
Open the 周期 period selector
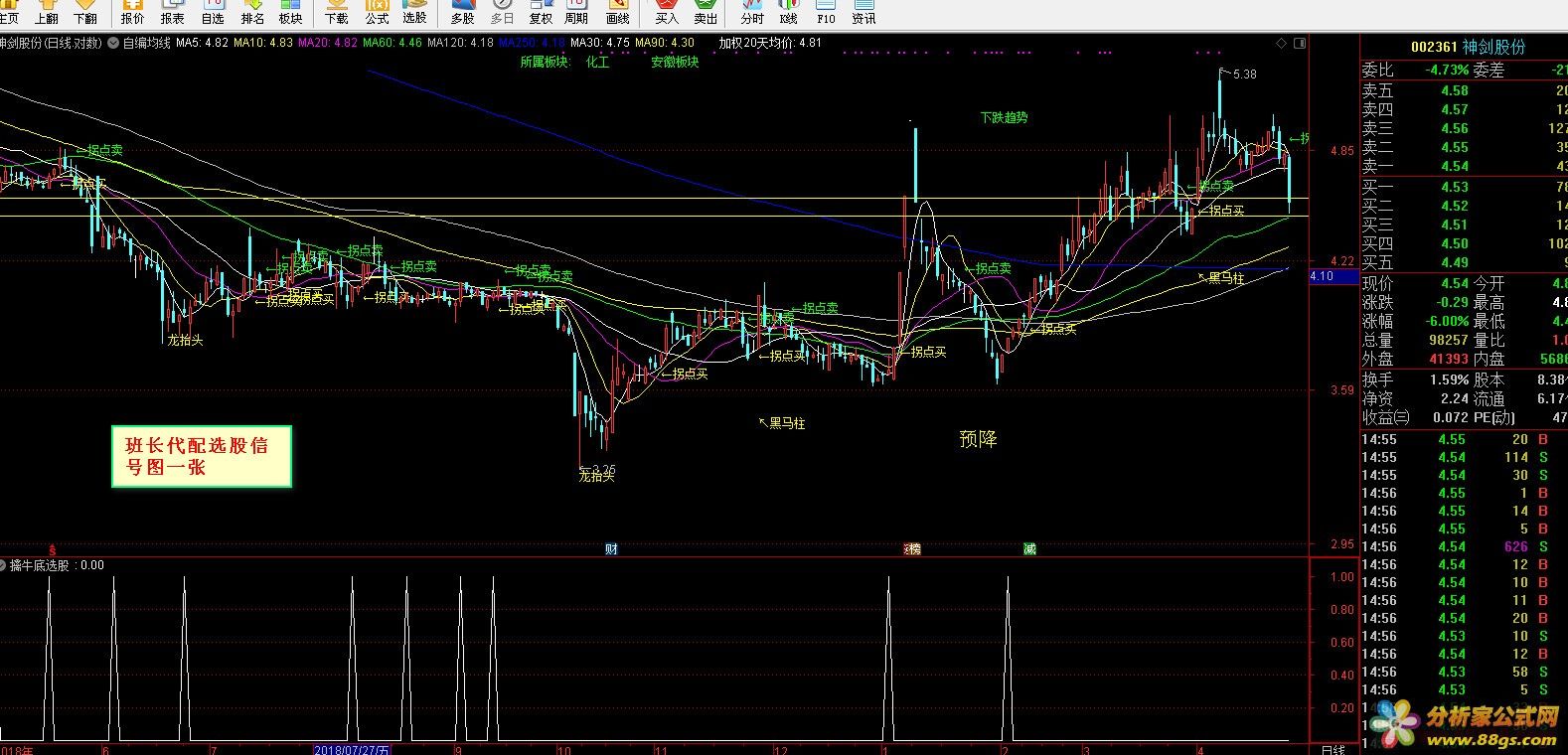coord(576,12)
